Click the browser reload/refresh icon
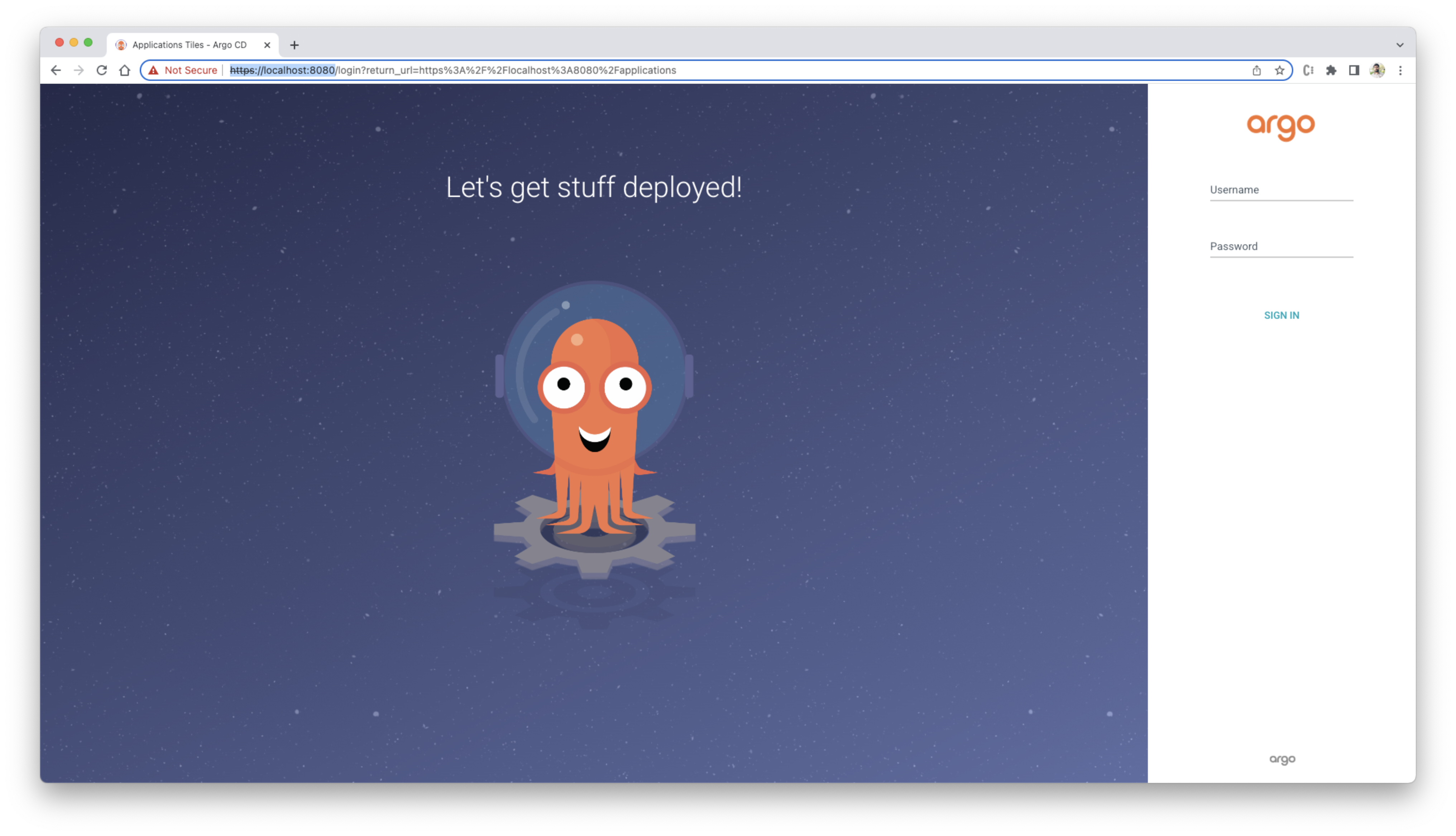Viewport: 1456px width, 836px height. [x=101, y=70]
